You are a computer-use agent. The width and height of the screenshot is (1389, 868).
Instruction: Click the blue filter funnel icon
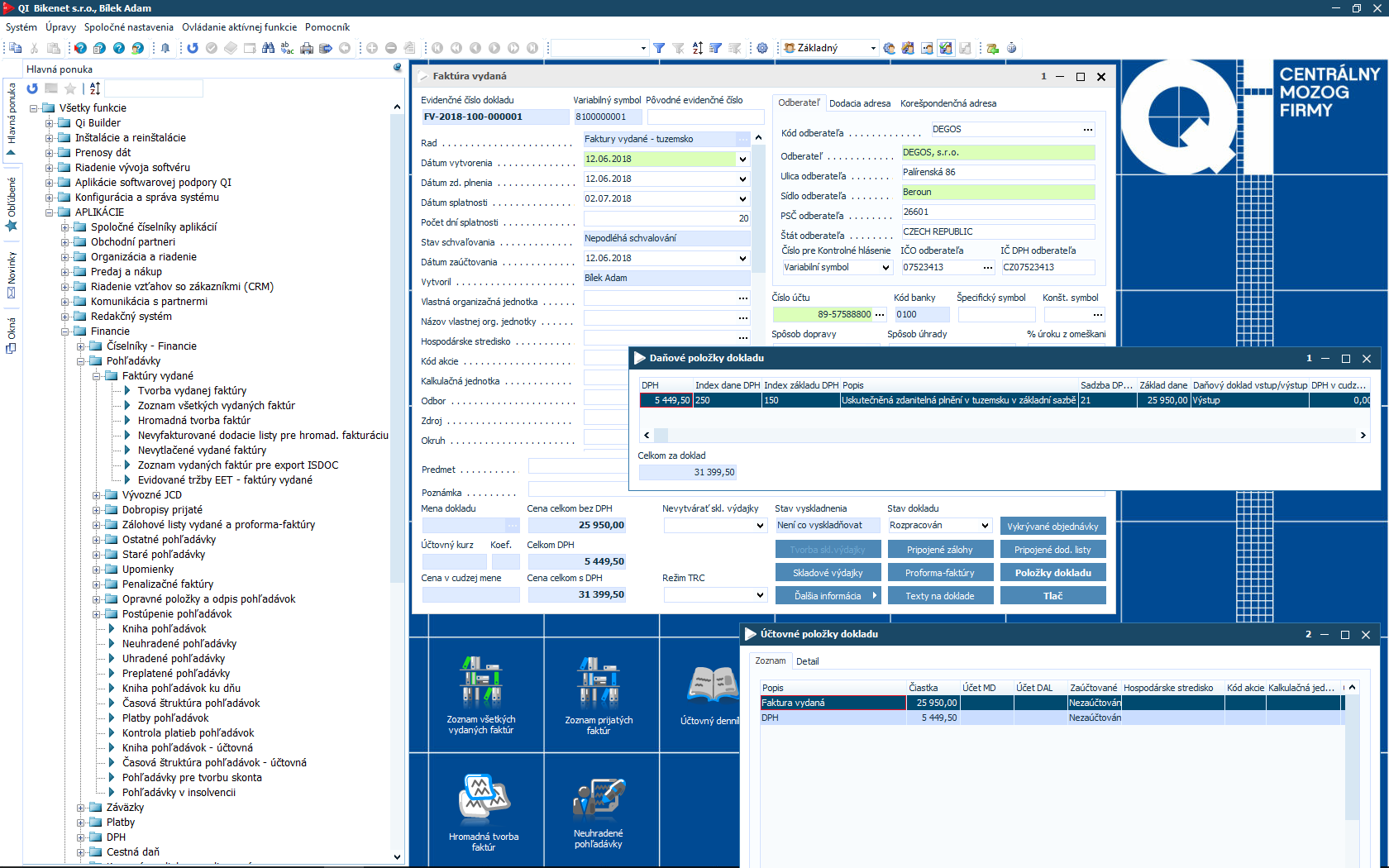(x=659, y=48)
